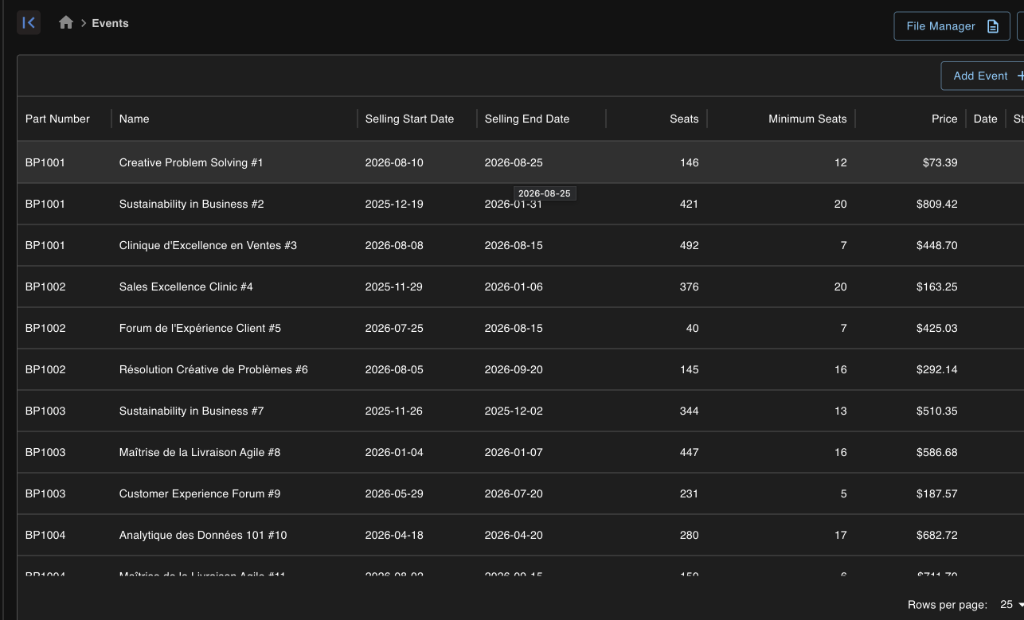Click the end date 2026-09-20 cell

click(x=513, y=370)
